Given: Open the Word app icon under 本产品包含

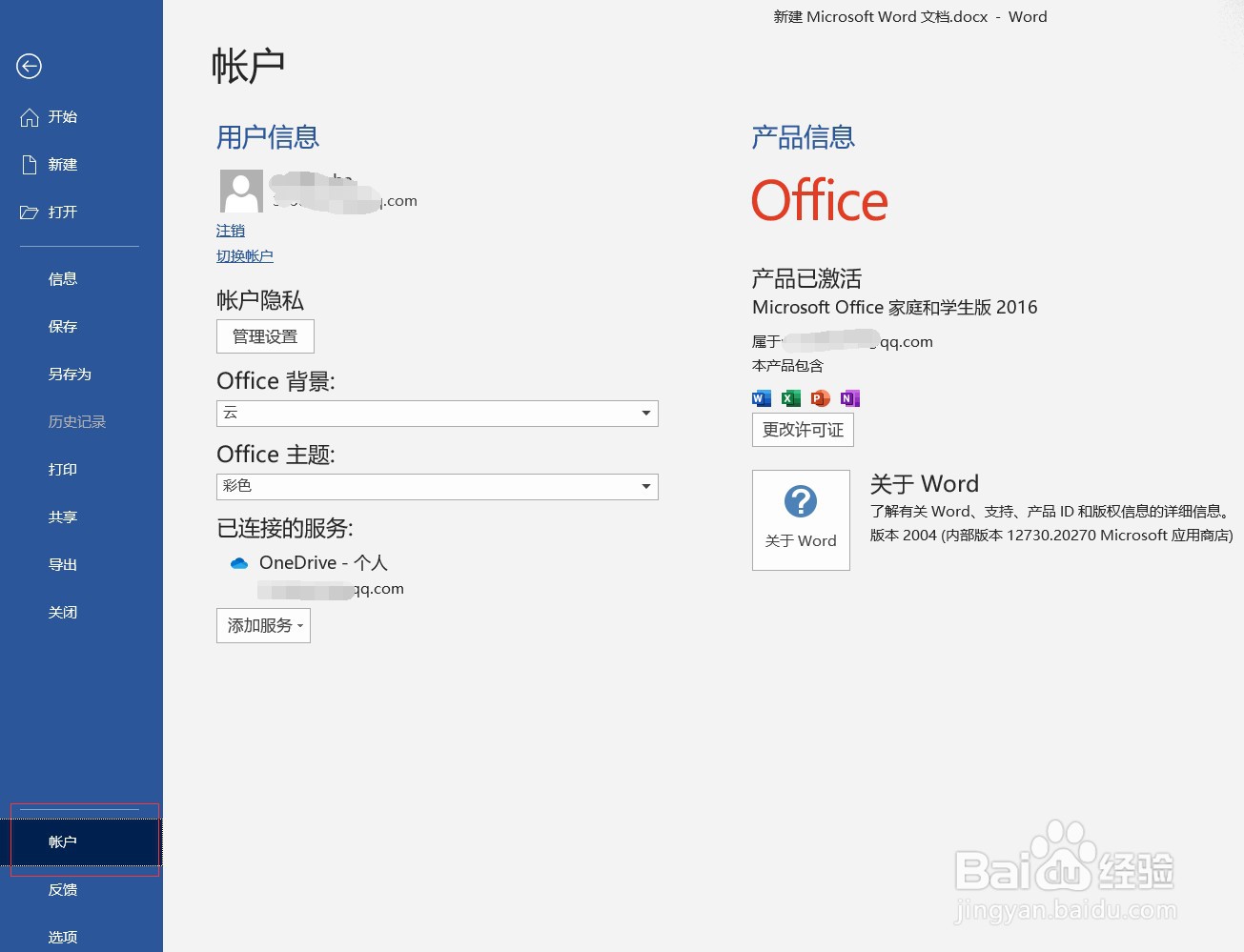Looking at the screenshot, I should [x=761, y=397].
